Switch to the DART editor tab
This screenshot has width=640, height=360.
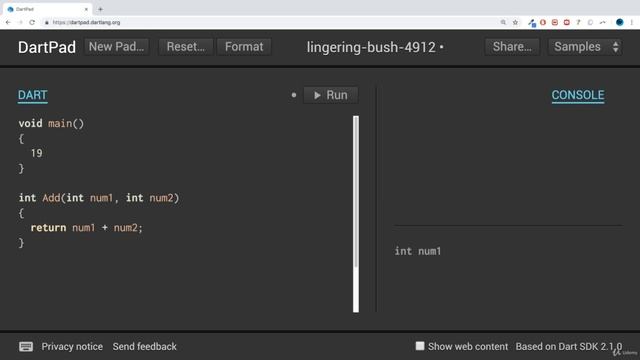[x=33, y=95]
